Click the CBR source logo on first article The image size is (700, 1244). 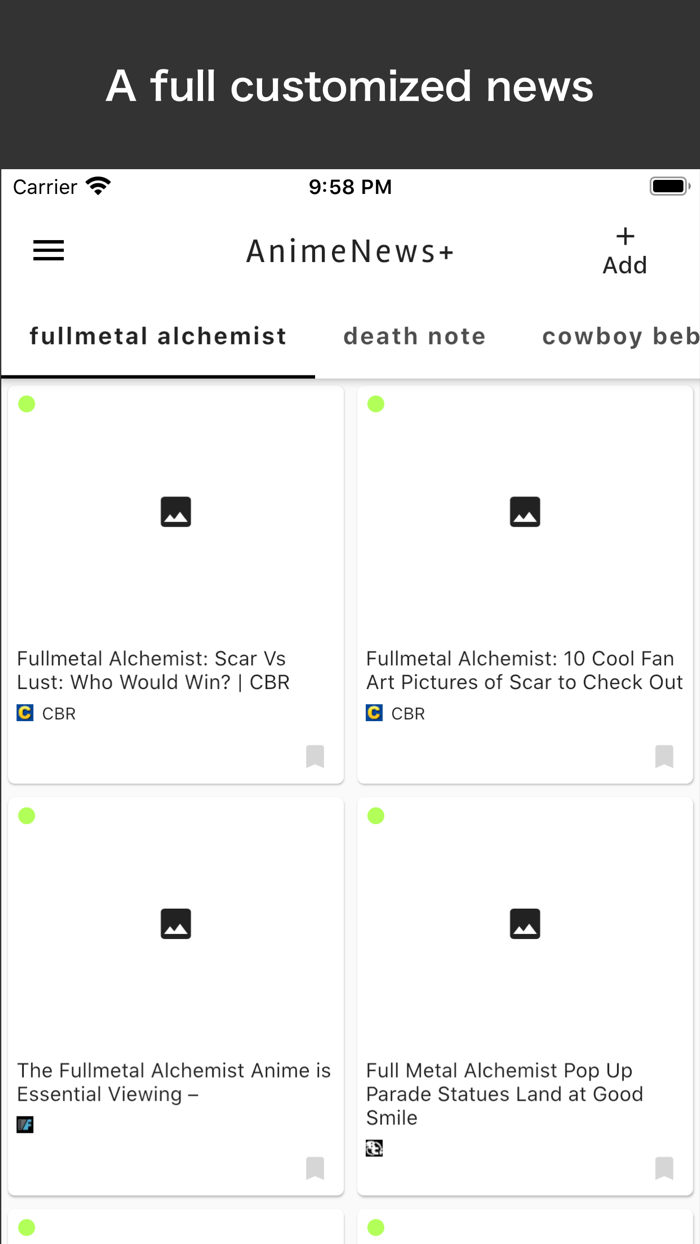[24, 713]
